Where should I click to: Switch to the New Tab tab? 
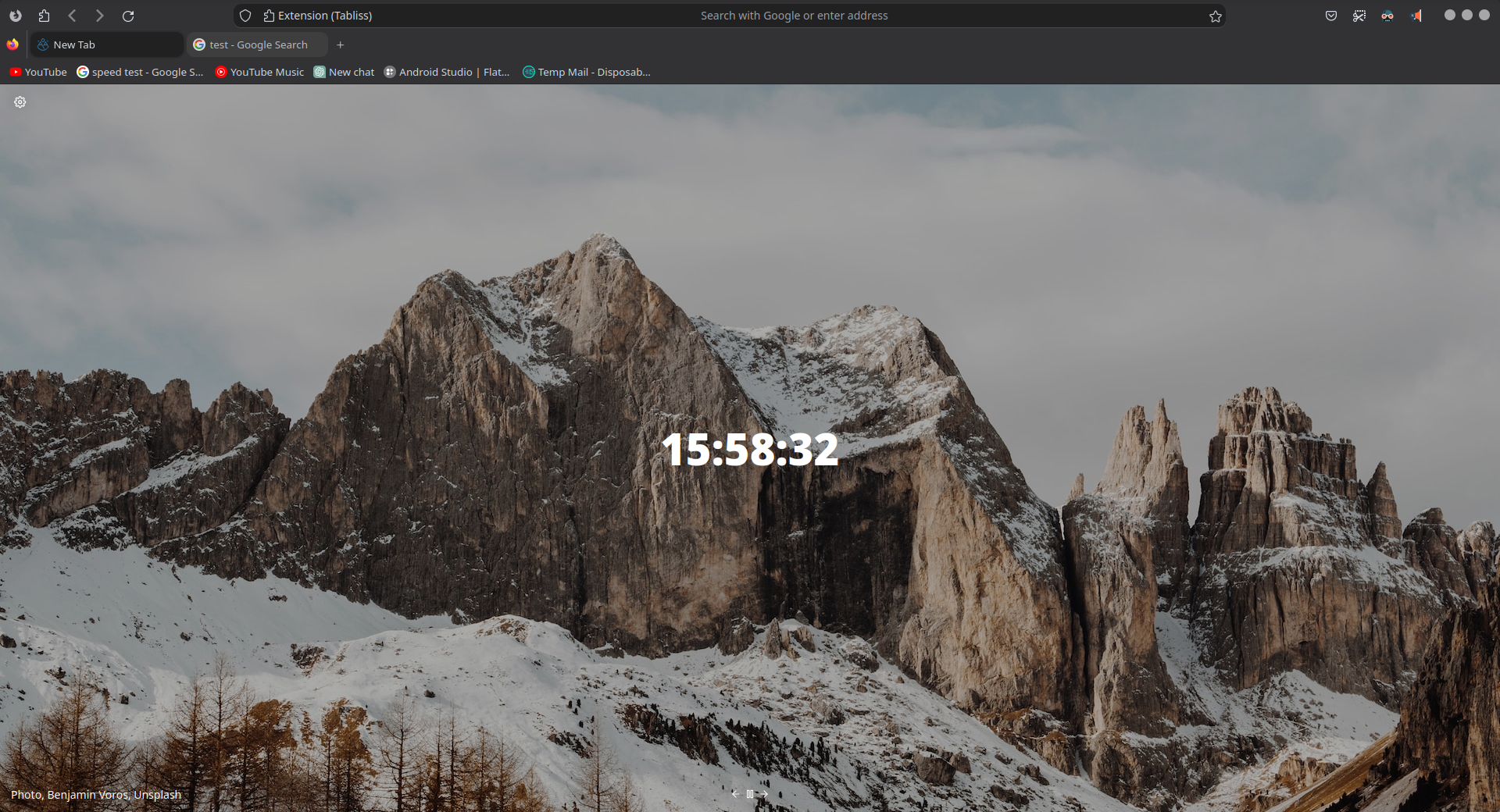coord(106,45)
